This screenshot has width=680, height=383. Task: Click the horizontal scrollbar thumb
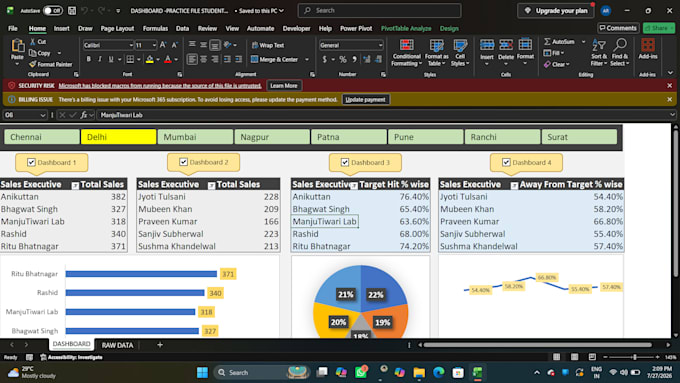[538, 345]
